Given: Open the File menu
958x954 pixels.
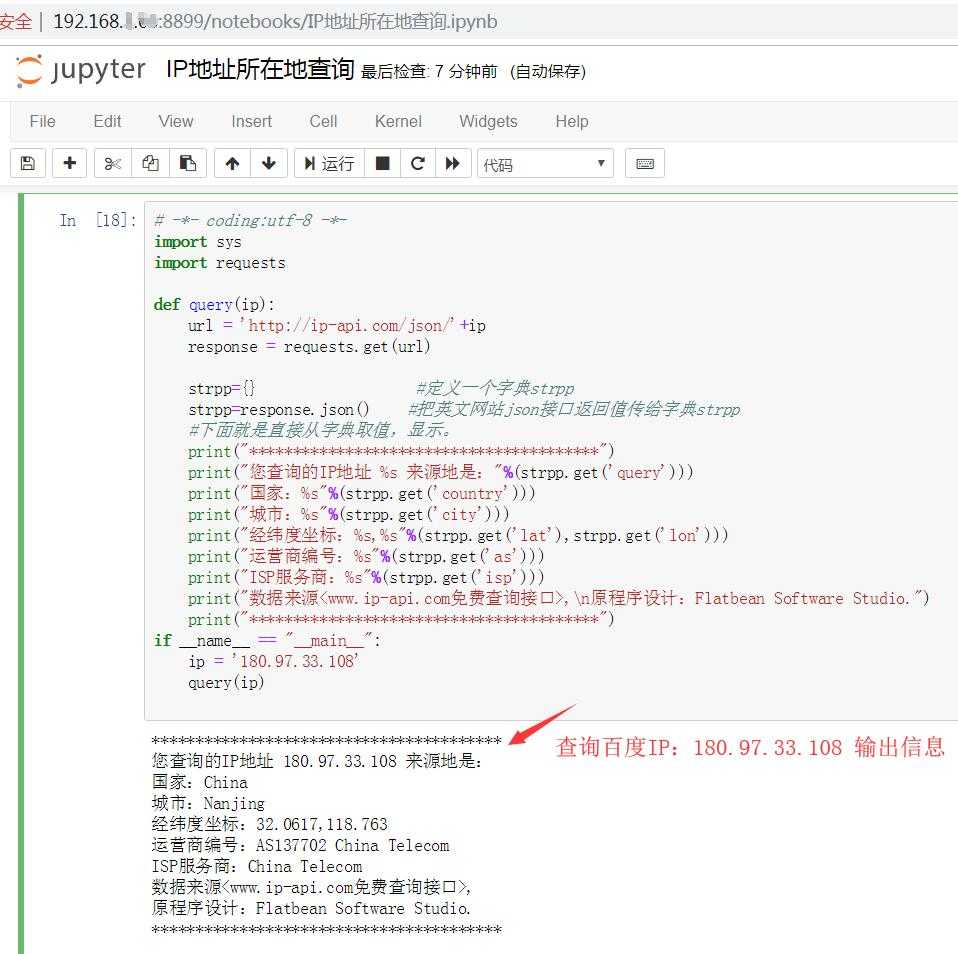Looking at the screenshot, I should click(42, 121).
